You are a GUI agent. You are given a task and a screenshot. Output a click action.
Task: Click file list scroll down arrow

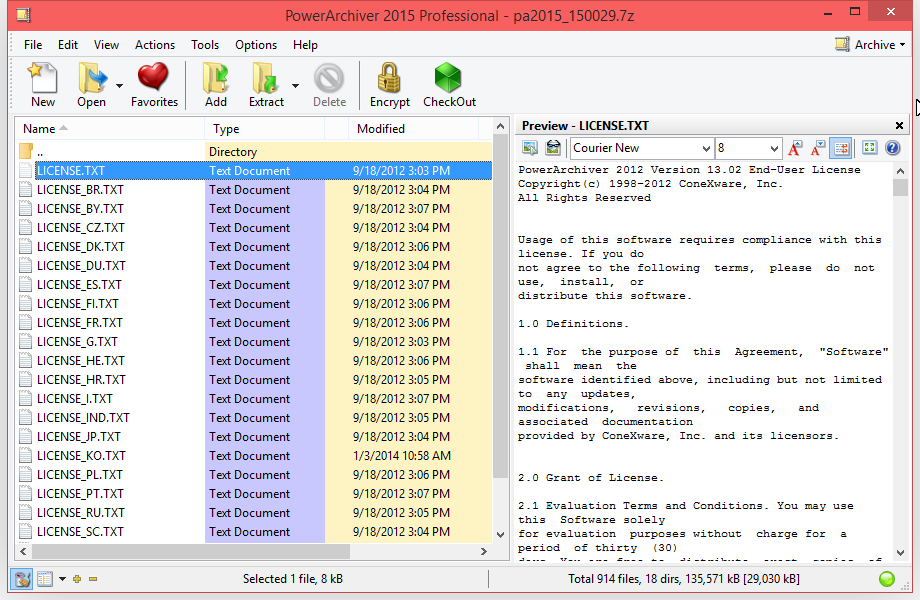click(500, 534)
